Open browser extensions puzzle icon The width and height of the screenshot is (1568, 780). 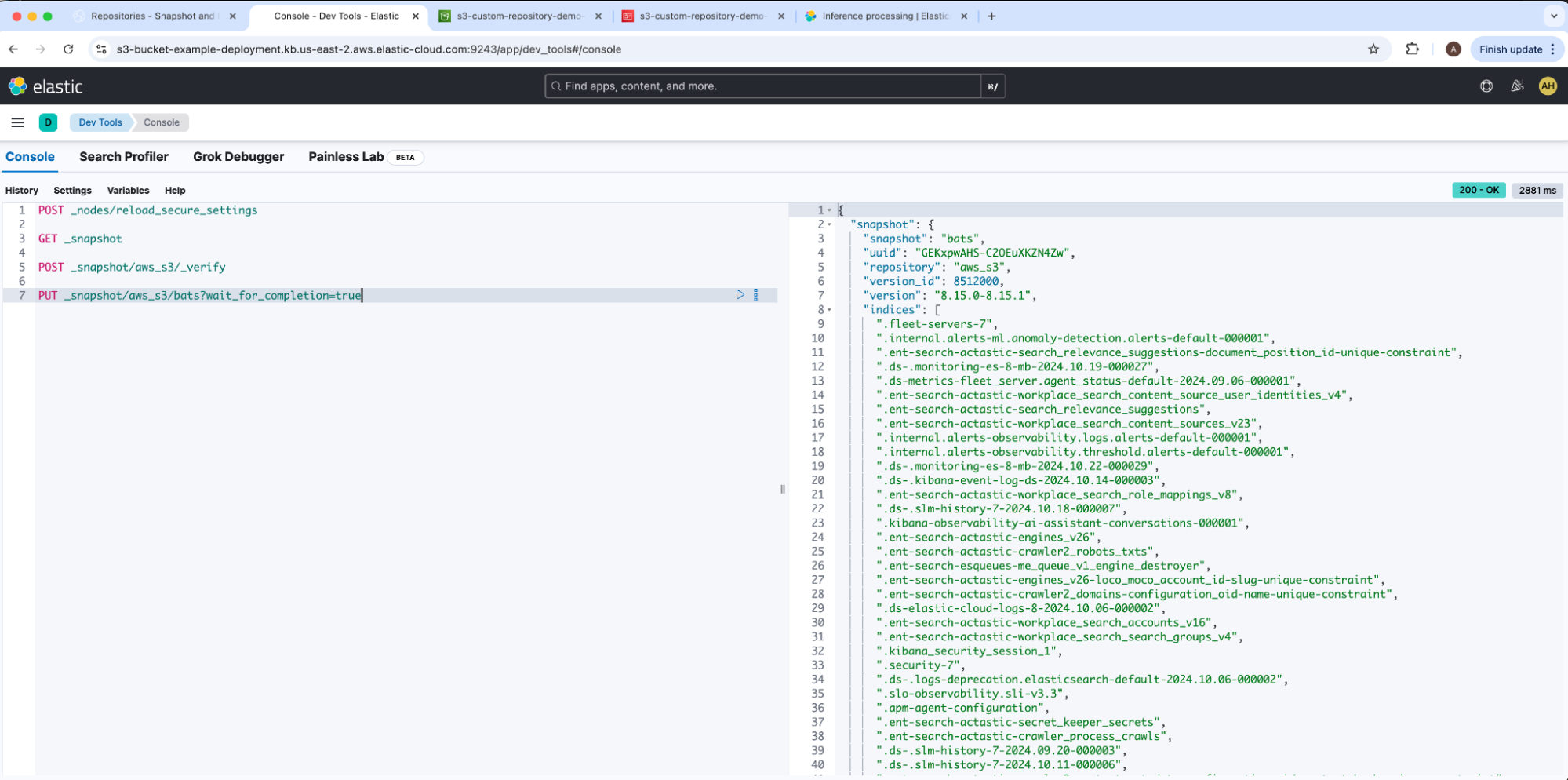[x=1412, y=49]
